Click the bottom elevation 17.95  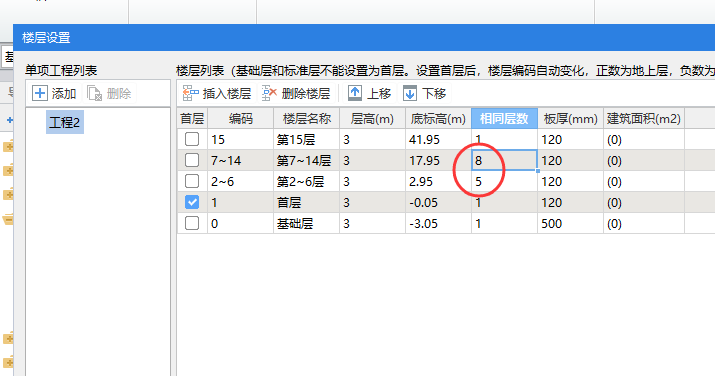438,160
